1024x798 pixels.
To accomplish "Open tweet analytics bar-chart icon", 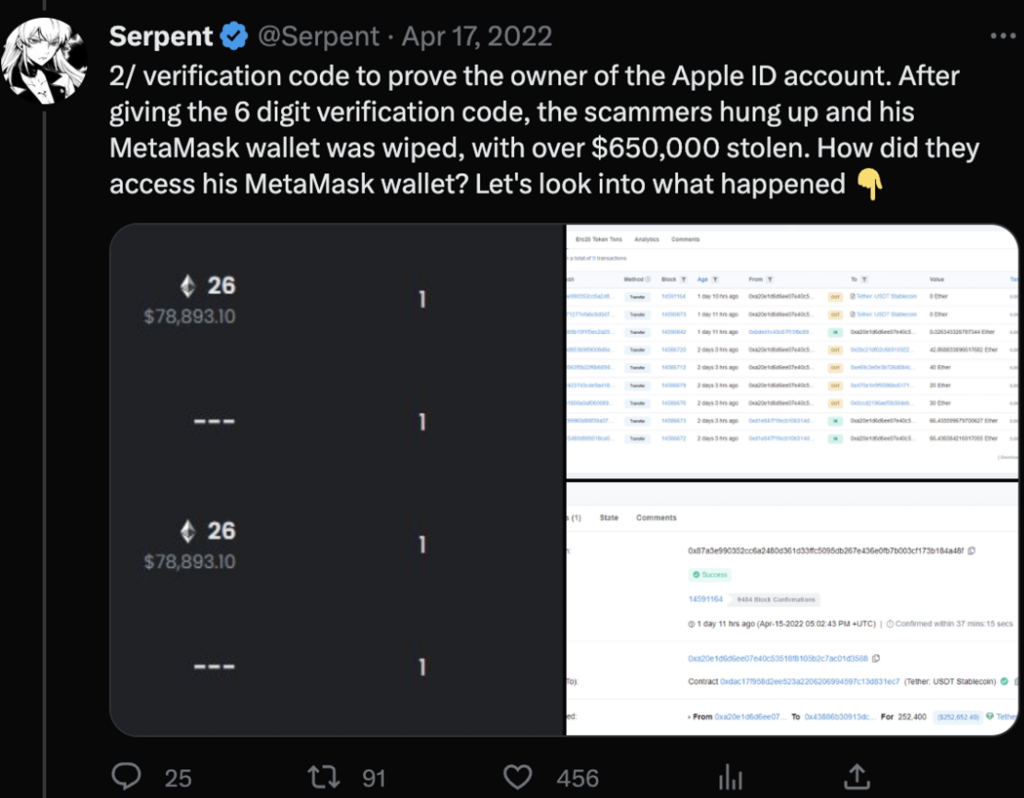I will pyautogui.click(x=731, y=776).
